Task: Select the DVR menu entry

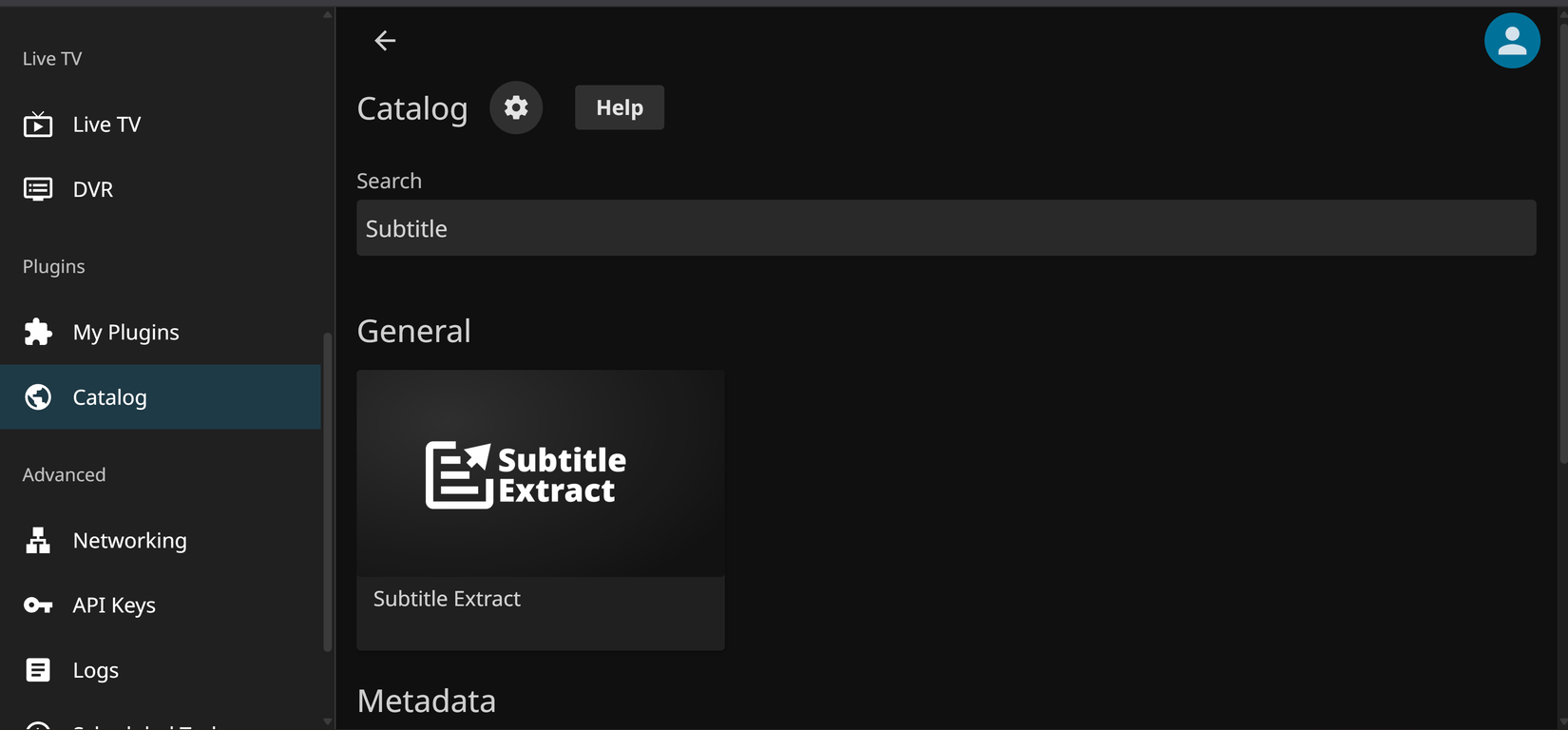Action: [93, 189]
